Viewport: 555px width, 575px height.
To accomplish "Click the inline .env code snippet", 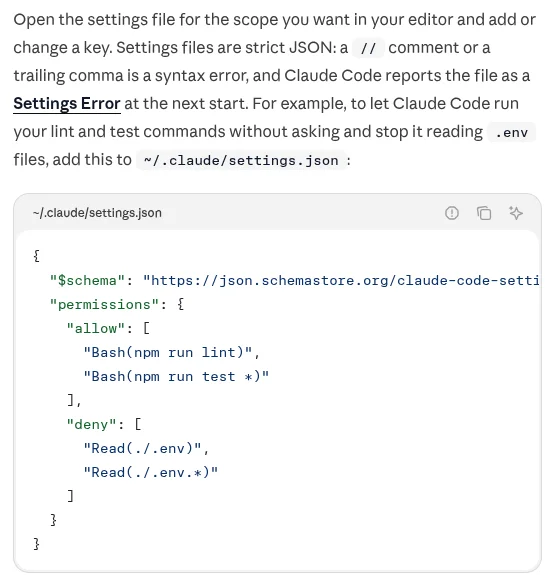I will pos(511,132).
